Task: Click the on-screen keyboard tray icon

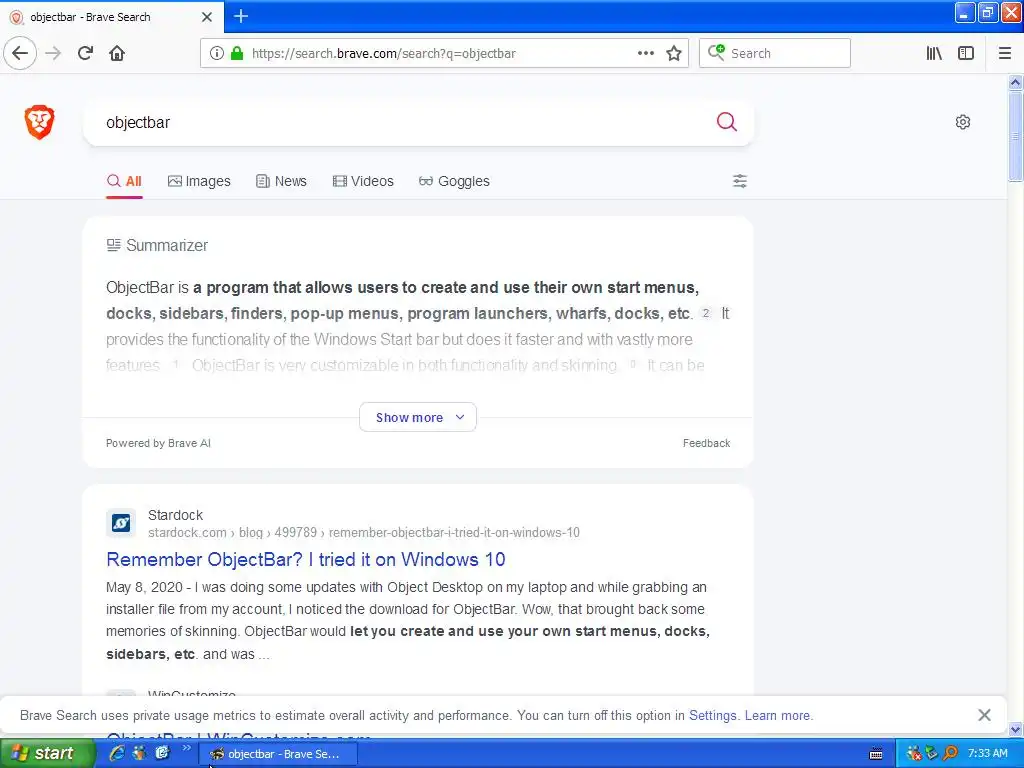Action: click(876, 754)
